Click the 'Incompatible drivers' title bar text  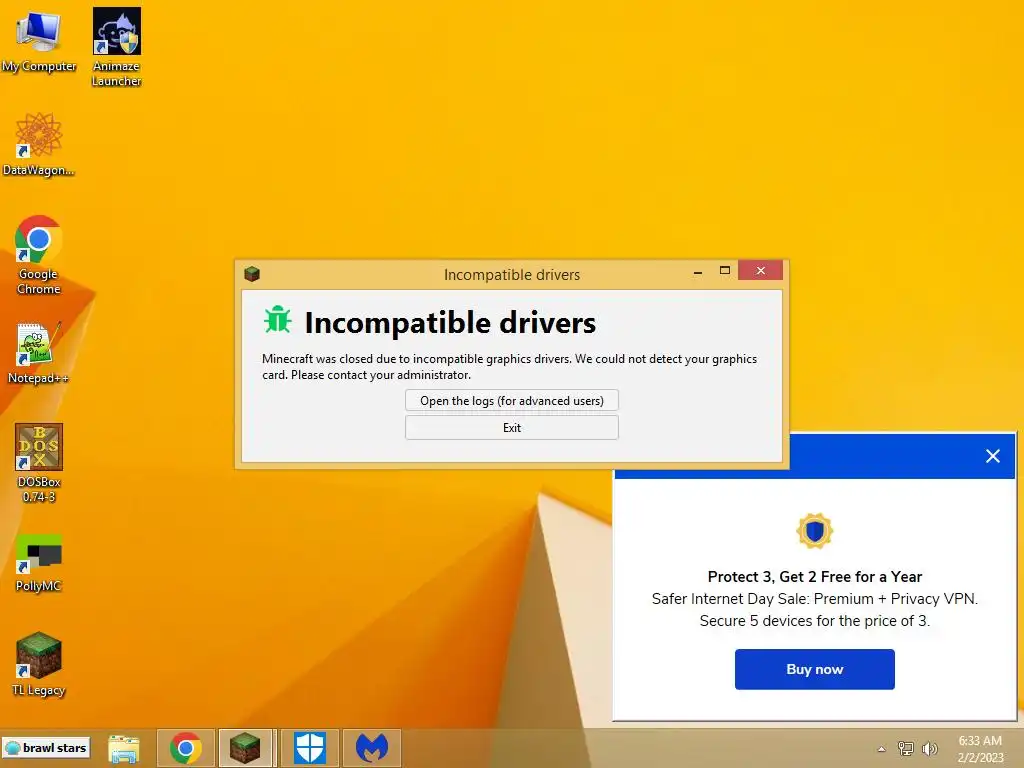pyautogui.click(x=512, y=275)
